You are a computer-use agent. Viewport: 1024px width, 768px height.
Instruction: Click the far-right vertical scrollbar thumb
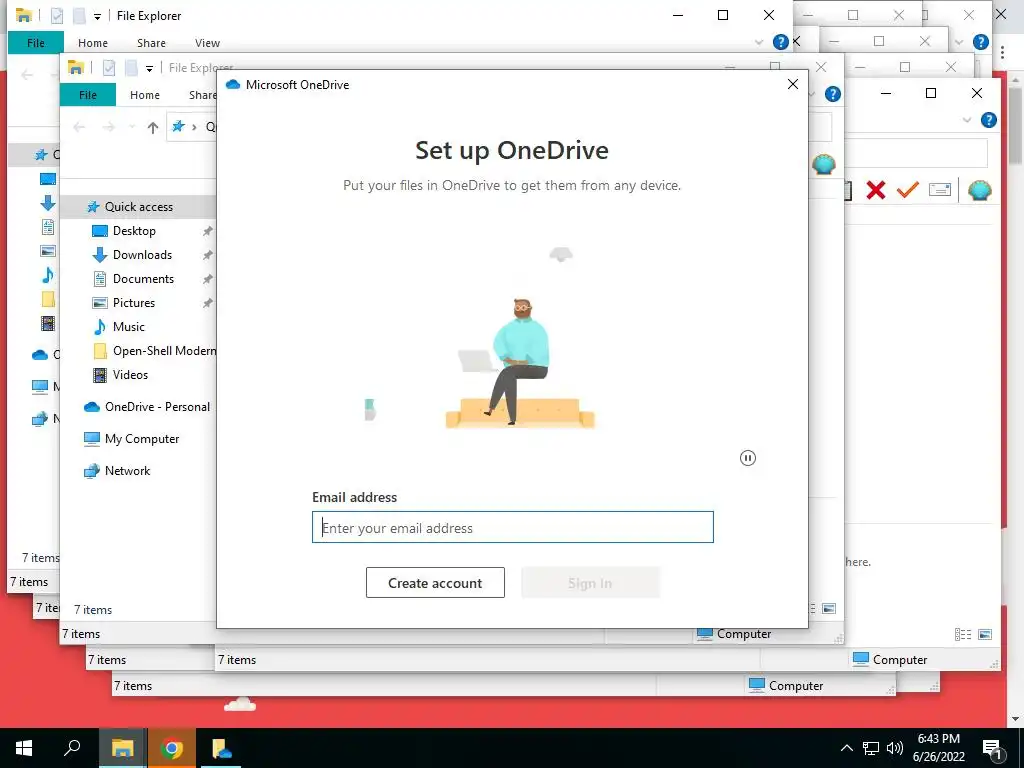click(x=1016, y=126)
